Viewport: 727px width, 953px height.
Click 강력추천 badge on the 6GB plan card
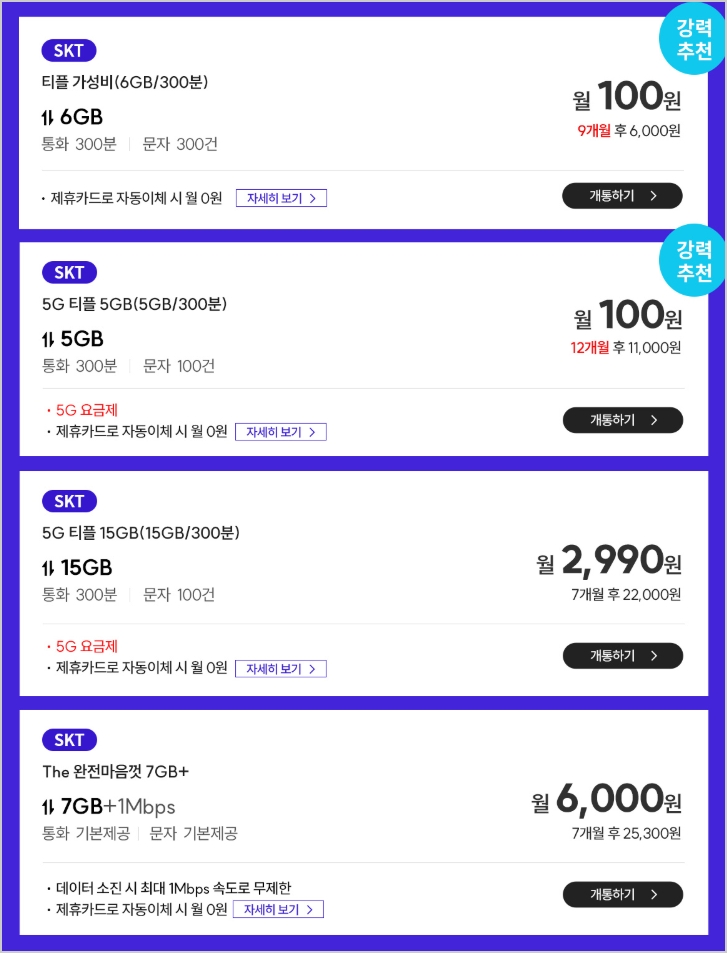pyautogui.click(x=693, y=40)
